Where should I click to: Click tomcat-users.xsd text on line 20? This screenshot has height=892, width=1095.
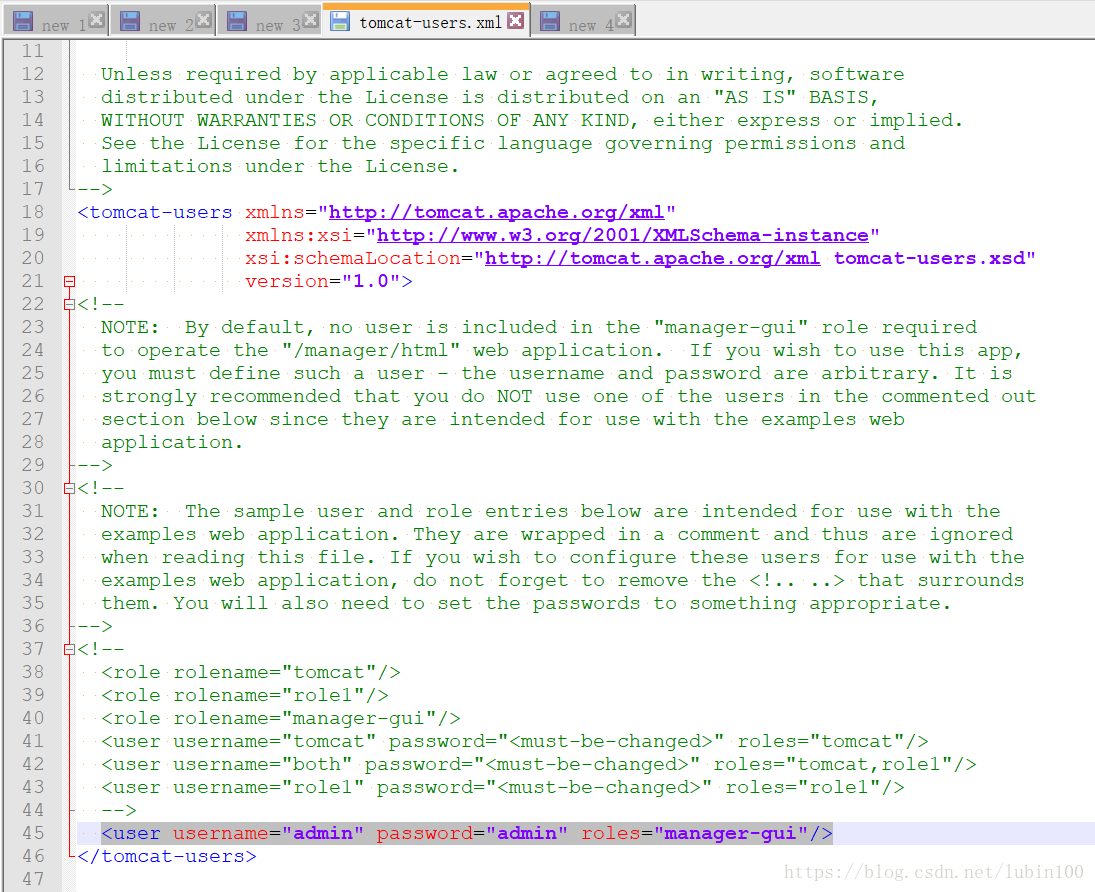[x=929, y=258]
